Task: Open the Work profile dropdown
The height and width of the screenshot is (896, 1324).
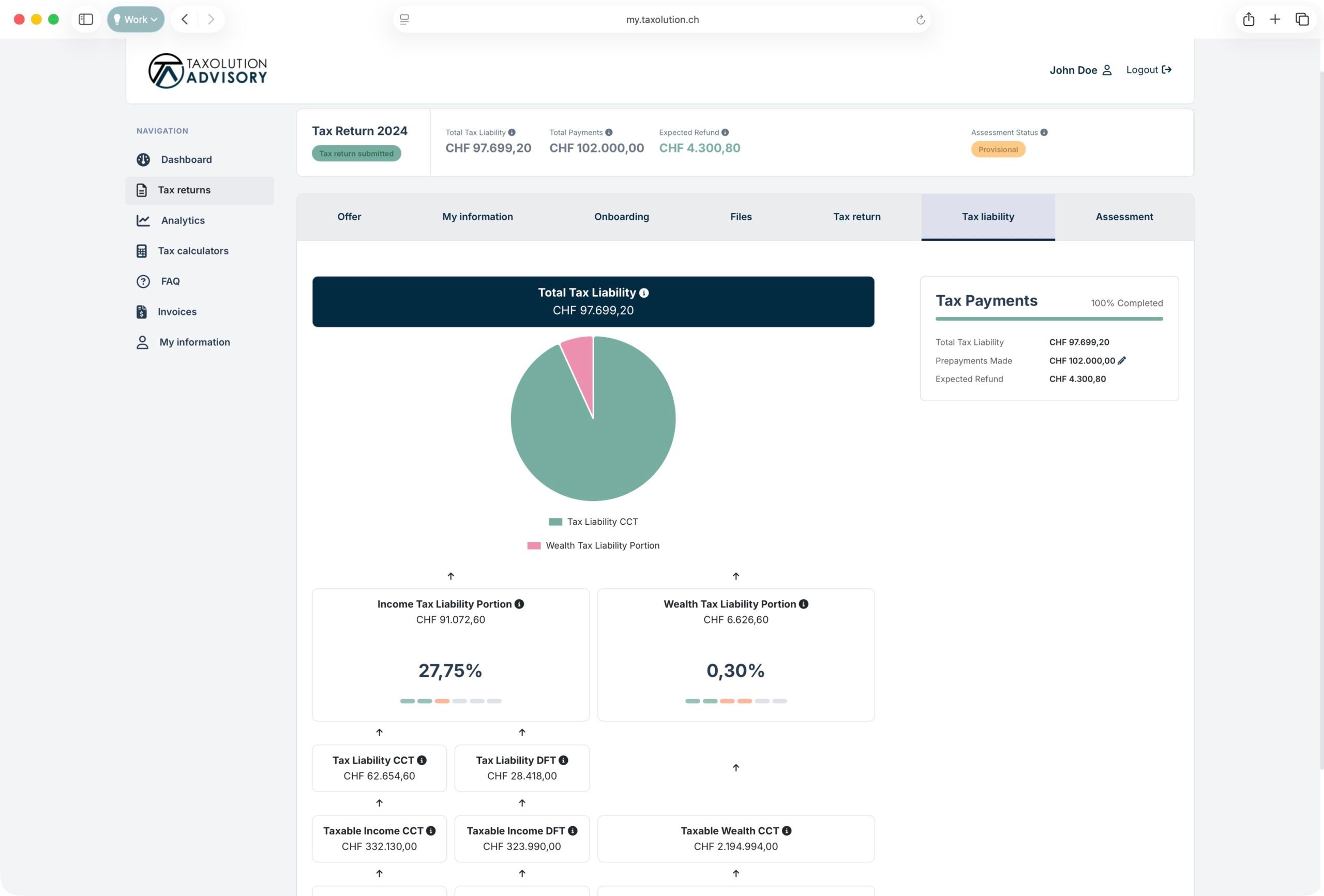Action: coord(136,19)
